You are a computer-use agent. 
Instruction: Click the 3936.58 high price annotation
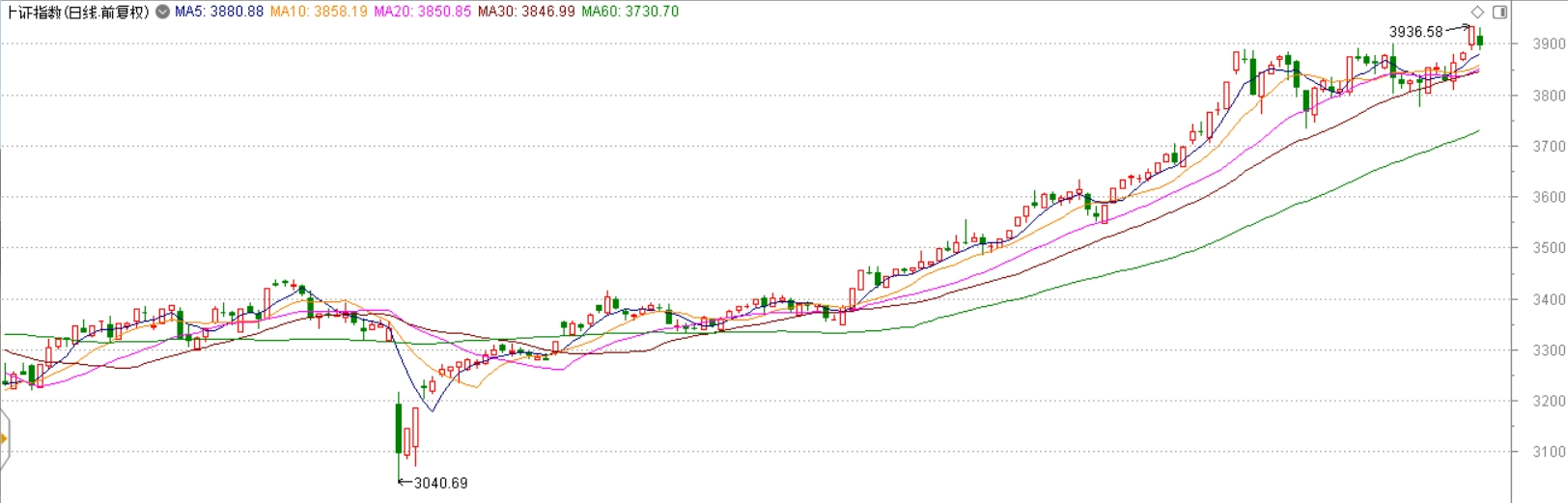click(x=1415, y=32)
